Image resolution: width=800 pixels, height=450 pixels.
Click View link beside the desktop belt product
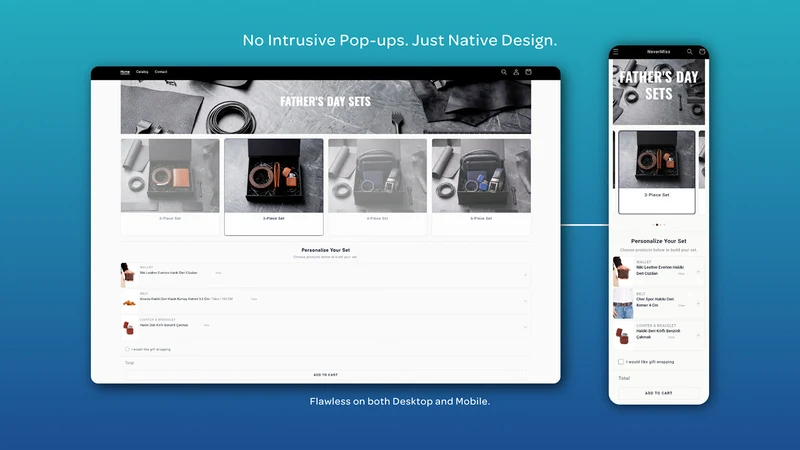(x=254, y=299)
